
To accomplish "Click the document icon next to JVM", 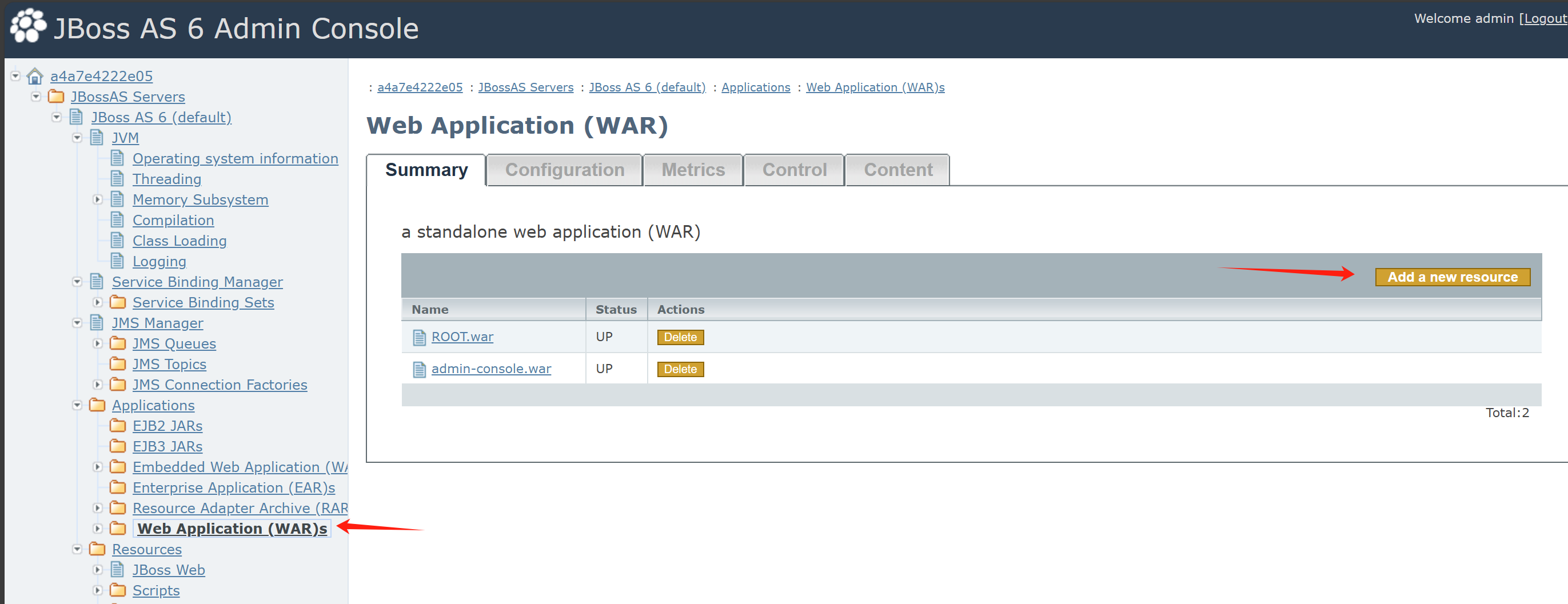I will [97, 138].
